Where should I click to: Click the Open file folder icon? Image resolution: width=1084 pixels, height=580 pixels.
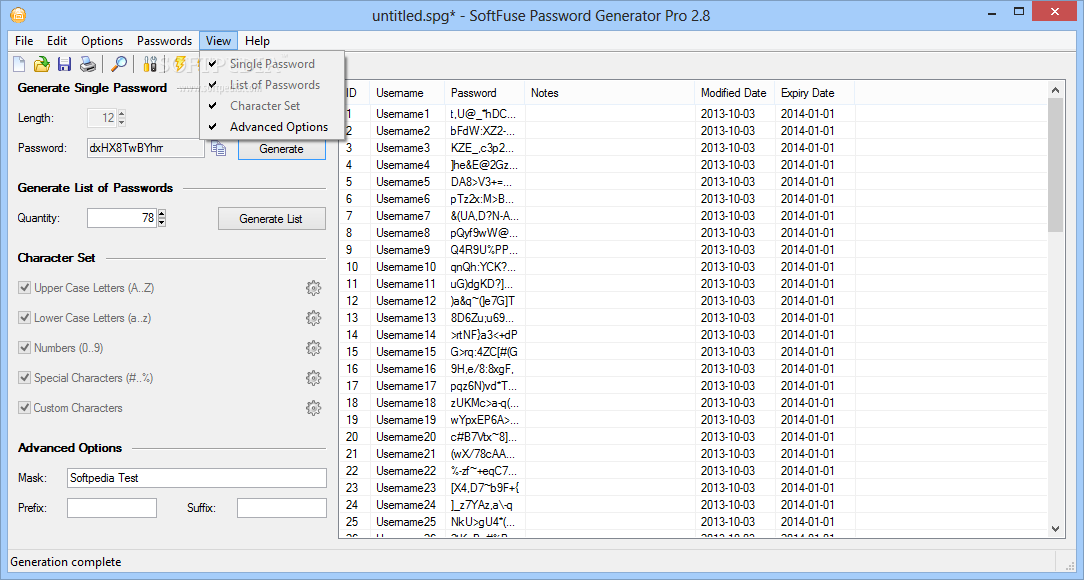tap(42, 65)
